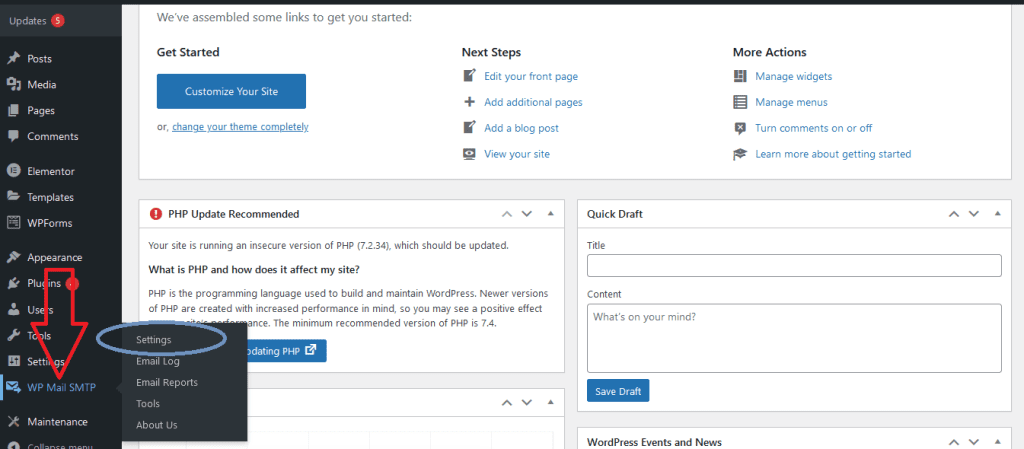1024x449 pixels.
Task: Open Email Log submenu item
Action: 158,361
